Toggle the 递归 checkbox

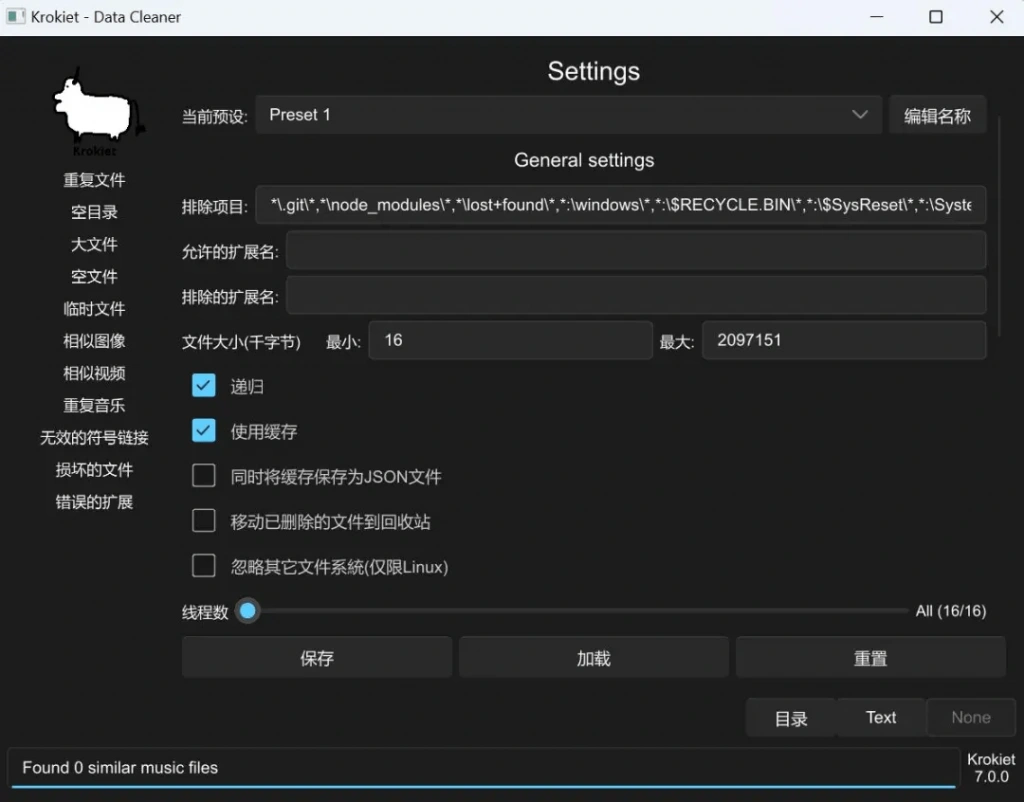click(204, 386)
